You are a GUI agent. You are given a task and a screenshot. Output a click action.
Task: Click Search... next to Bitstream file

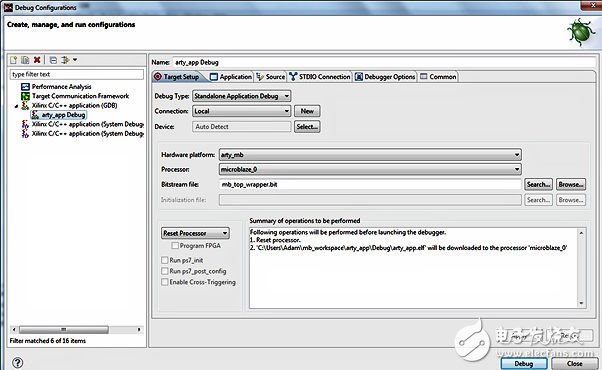[x=538, y=185]
